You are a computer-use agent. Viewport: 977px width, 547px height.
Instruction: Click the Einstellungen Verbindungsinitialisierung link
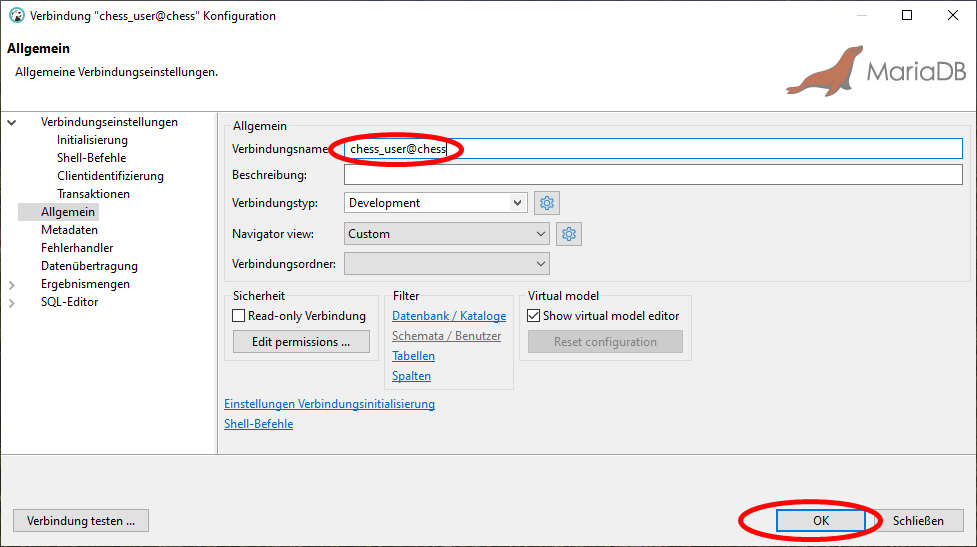[329, 404]
